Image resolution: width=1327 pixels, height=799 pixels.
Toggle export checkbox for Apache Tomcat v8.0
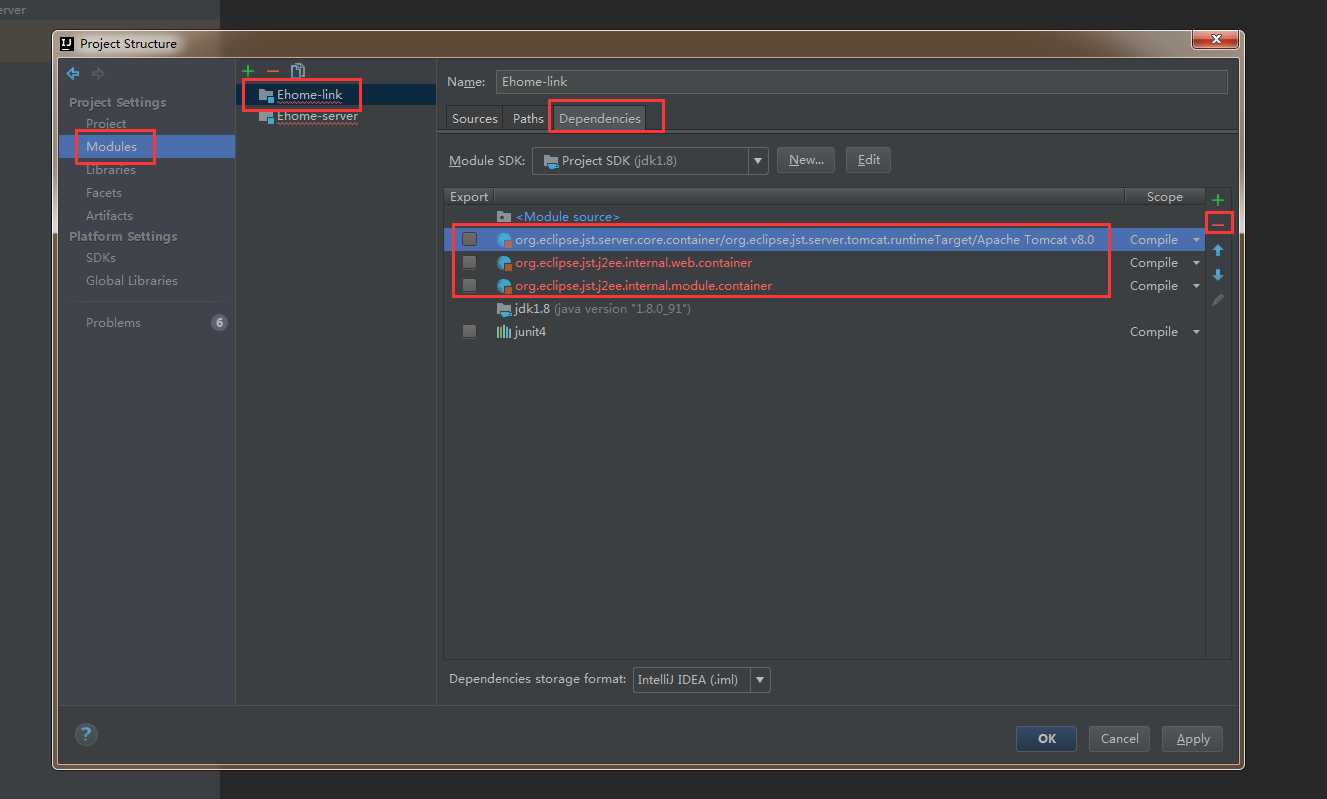tap(469, 240)
